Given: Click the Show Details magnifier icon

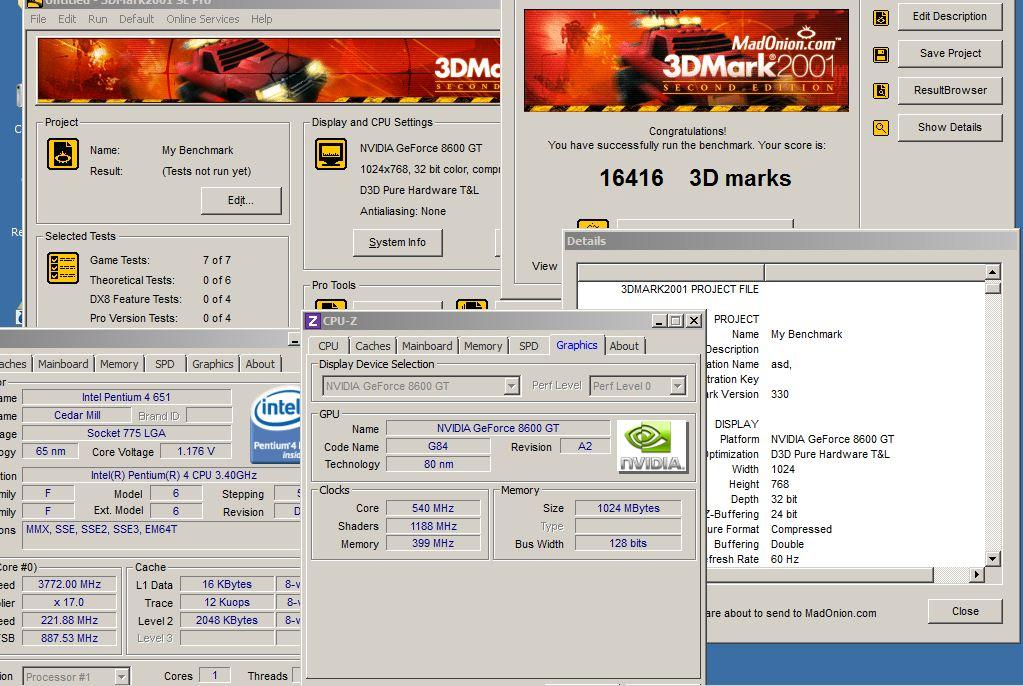Looking at the screenshot, I should pos(881,128).
